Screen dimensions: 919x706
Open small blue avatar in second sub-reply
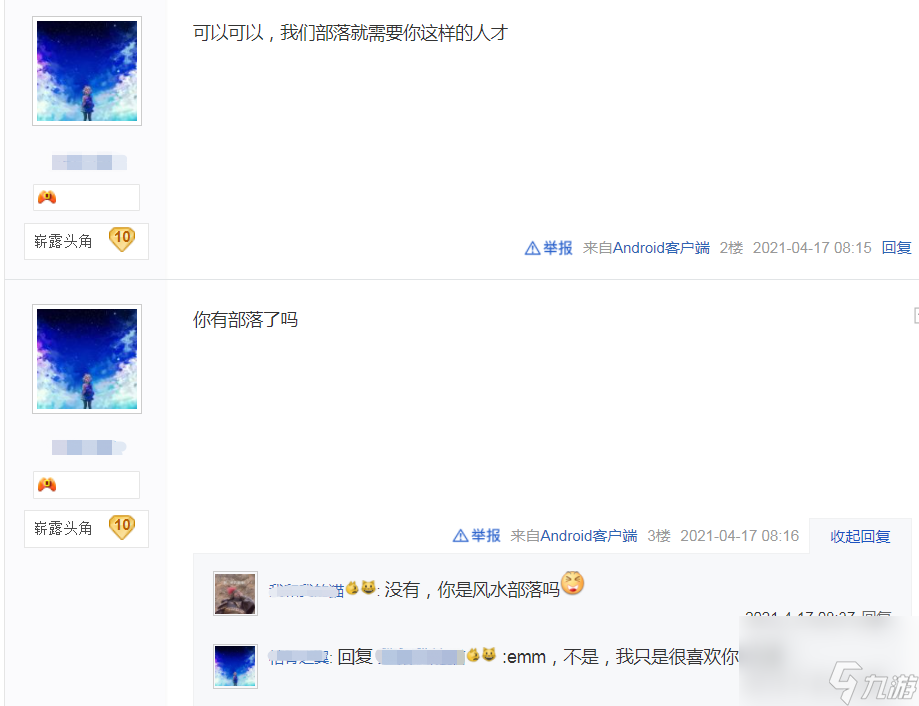pos(235,666)
